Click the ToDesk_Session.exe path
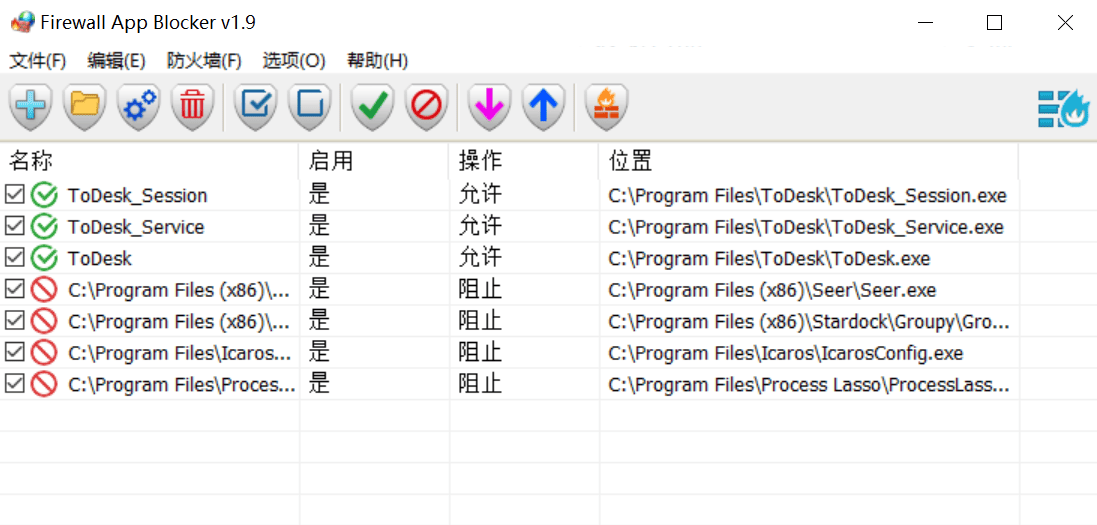Screen dimensions: 1097x525 (807, 196)
